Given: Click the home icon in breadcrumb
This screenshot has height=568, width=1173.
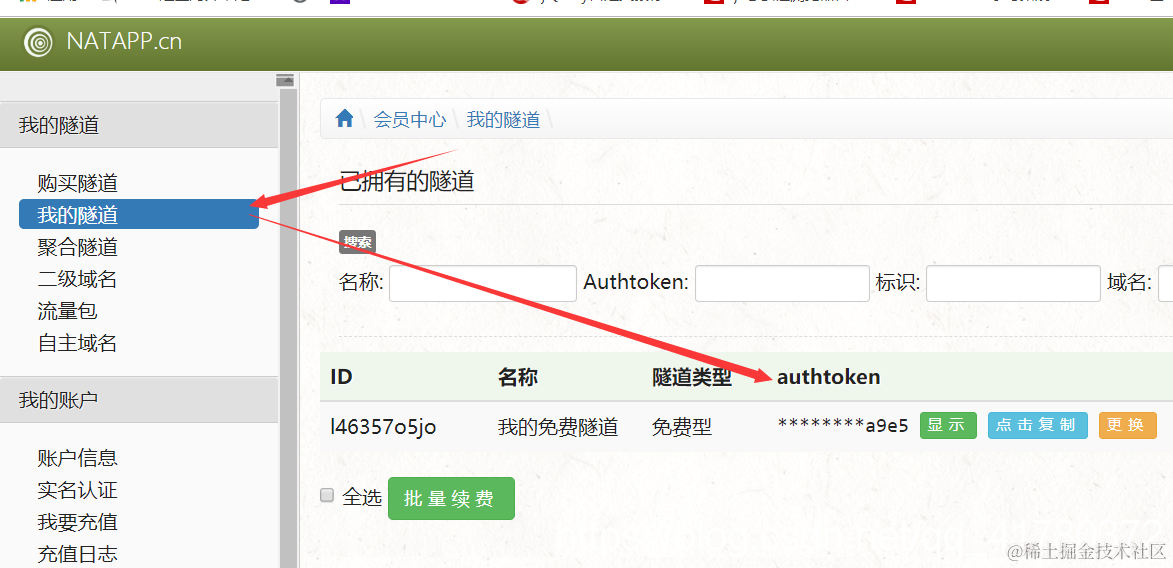Looking at the screenshot, I should 344,118.
